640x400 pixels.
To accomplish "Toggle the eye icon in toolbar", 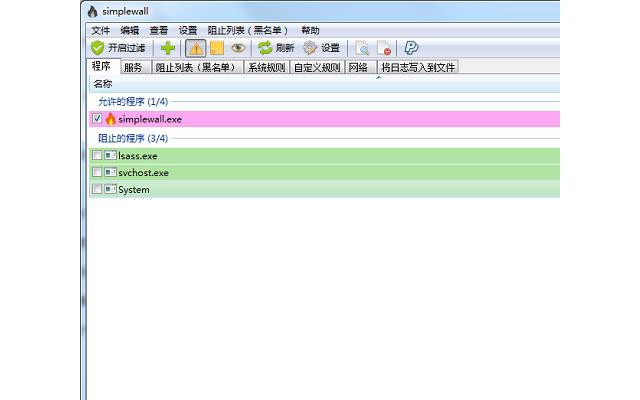I will coord(238,48).
